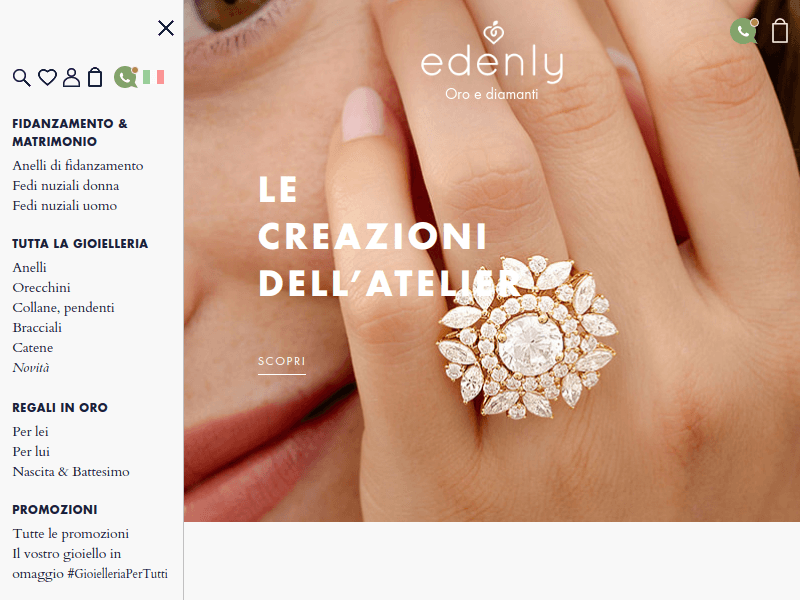Screen dimensions: 800x600
Task: Select the Italian flag language icon
Action: 154,77
